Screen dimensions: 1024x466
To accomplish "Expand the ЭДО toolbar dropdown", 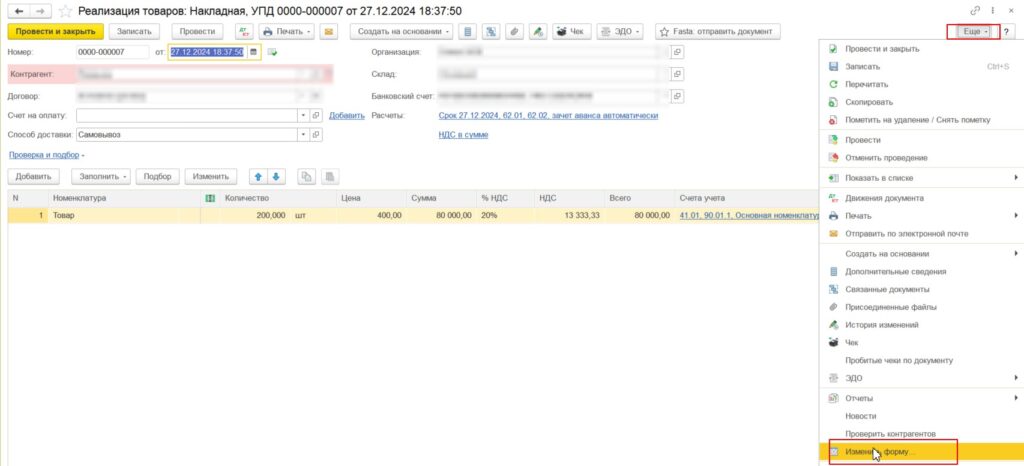I will coord(620,31).
